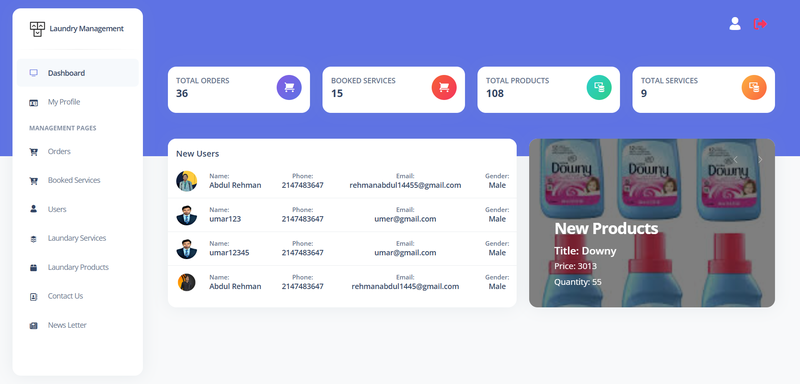
Task: Click email rehmanabdul1445@gmail.com
Action: tap(405, 286)
